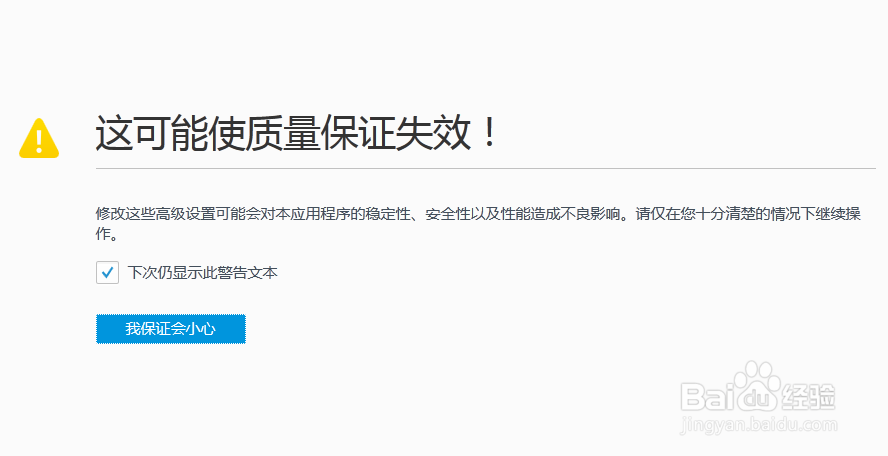Viewport: 888px width, 456px height.
Task: Click the phrase 不良影响 in the paragraph
Action: click(591, 214)
